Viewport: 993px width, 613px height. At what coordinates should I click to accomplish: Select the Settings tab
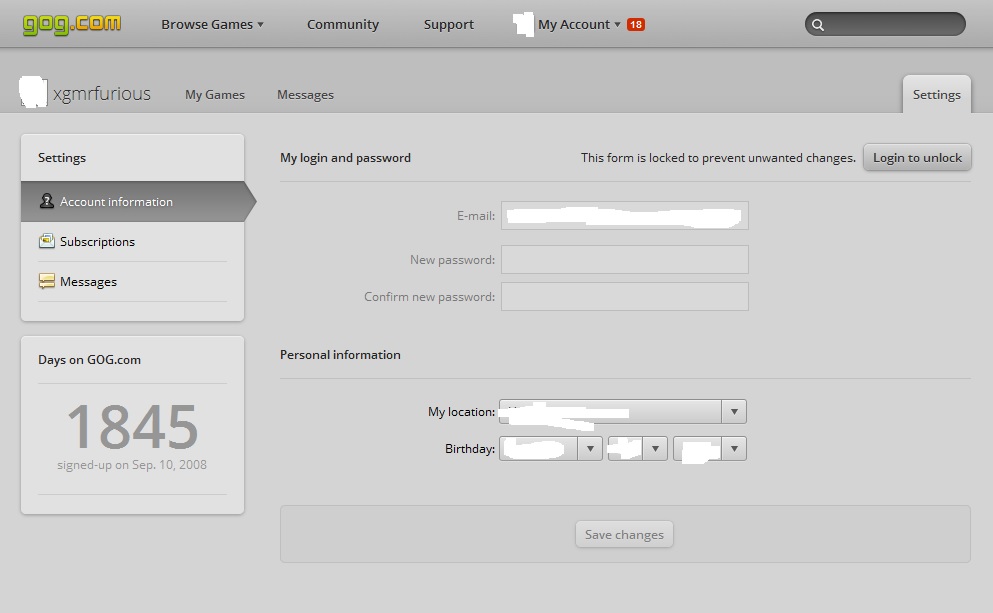937,94
